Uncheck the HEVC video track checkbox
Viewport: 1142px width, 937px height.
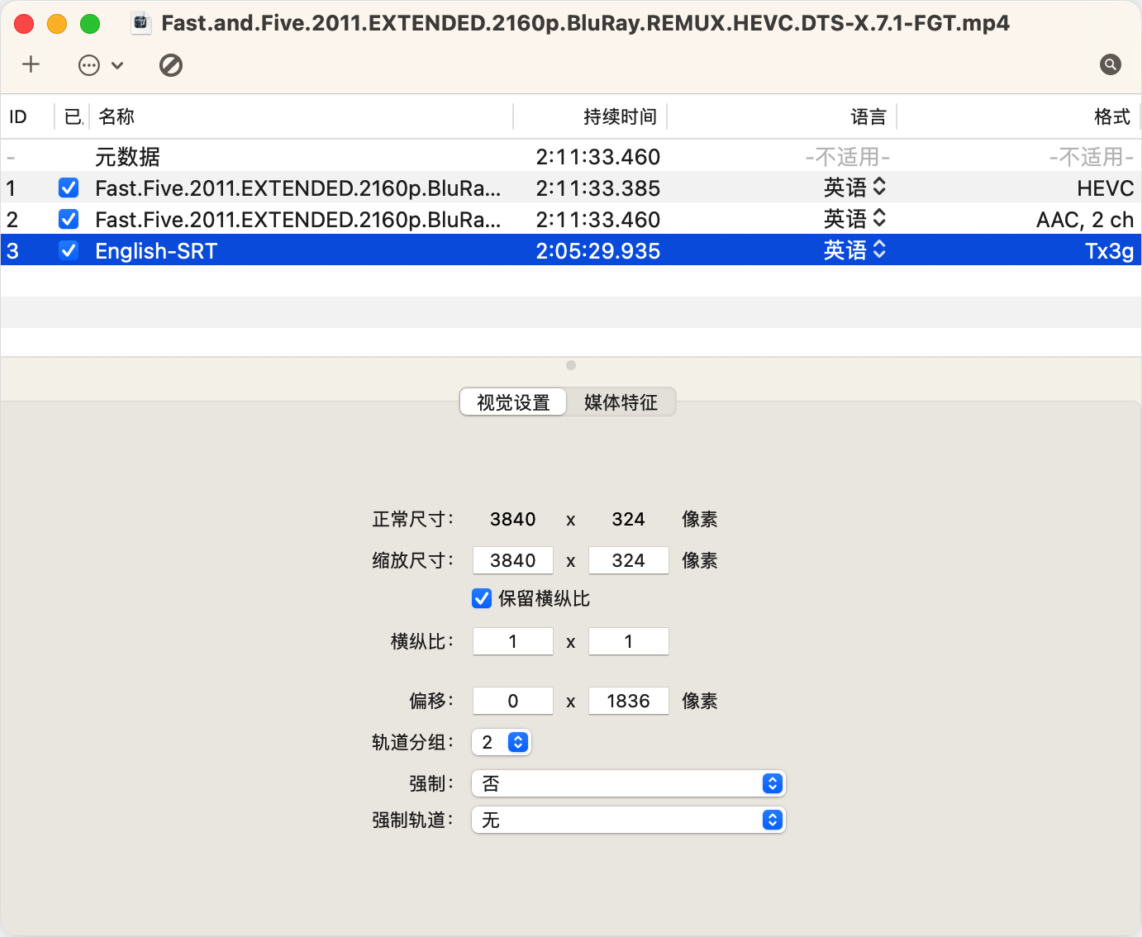[x=68, y=188]
